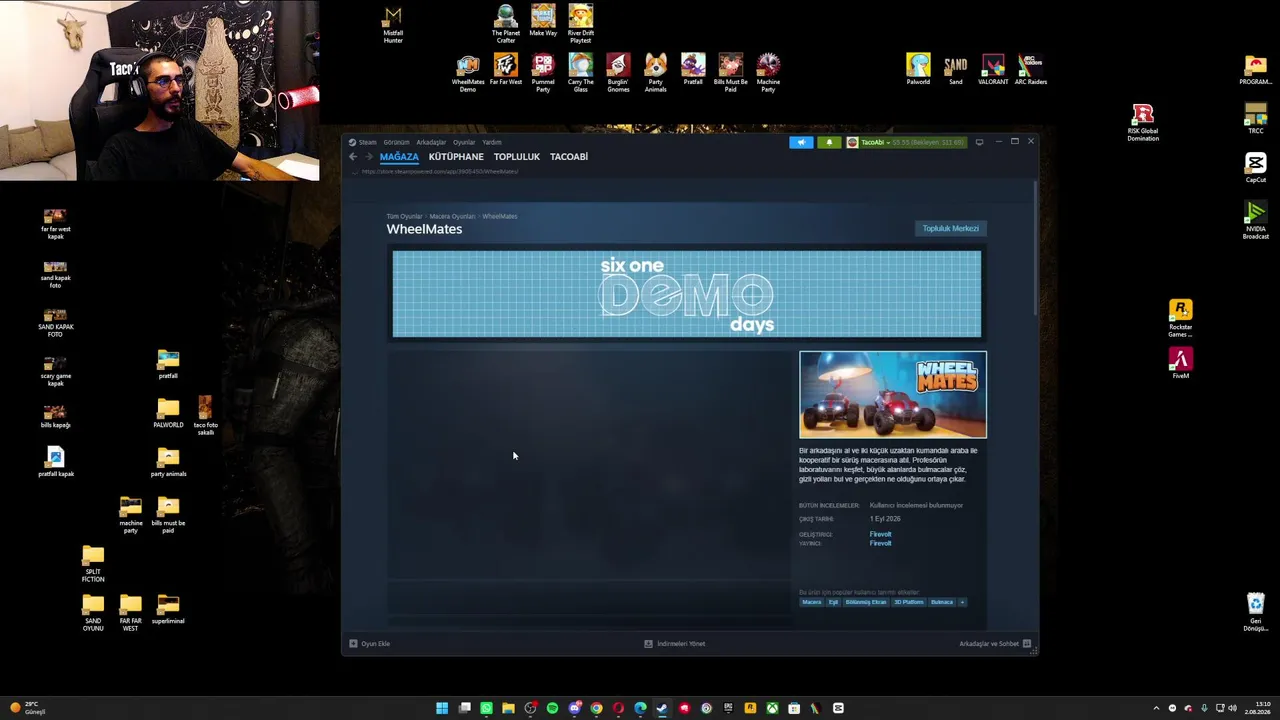Open the VALORANT desktop shortcut
This screenshot has height=720, width=1280.
coord(993,70)
